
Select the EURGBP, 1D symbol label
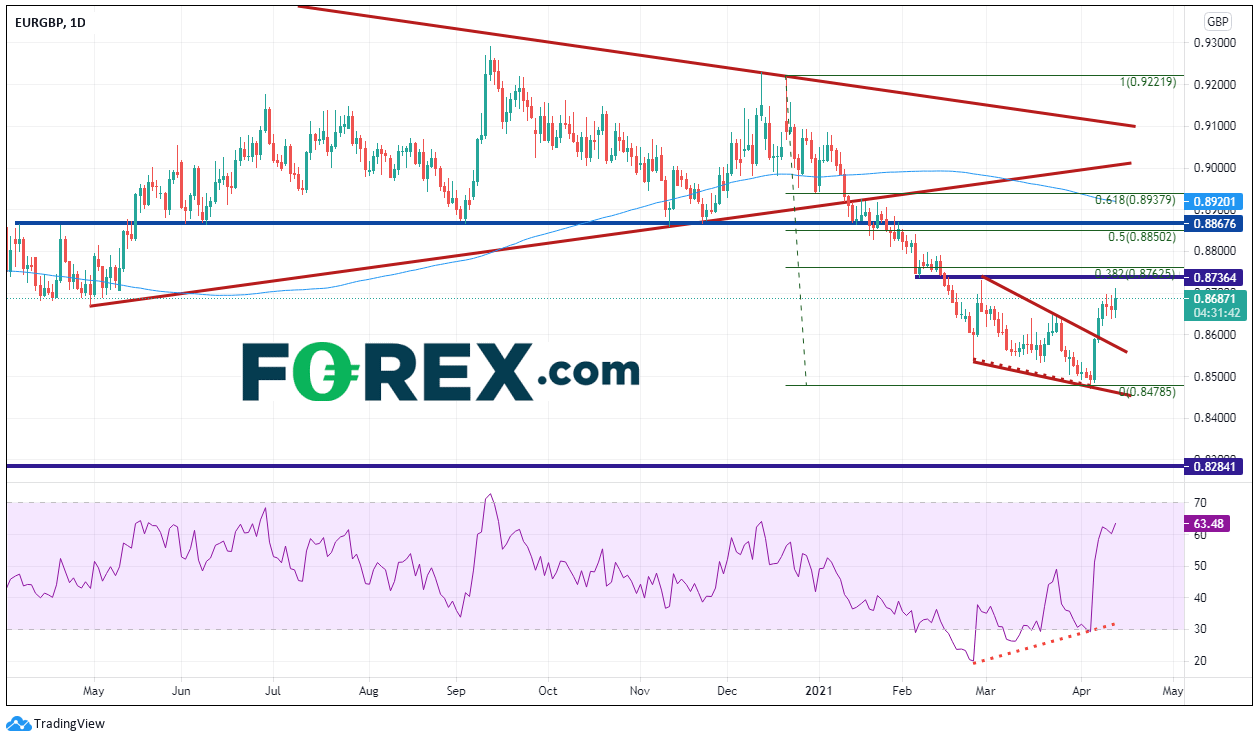[x=48, y=22]
